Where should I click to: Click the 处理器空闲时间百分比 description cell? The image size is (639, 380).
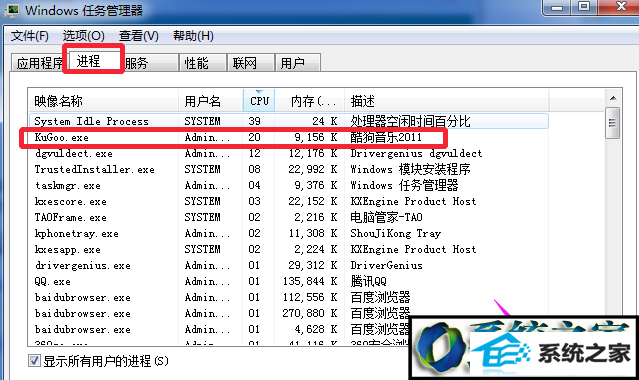pyautogui.click(x=410, y=121)
